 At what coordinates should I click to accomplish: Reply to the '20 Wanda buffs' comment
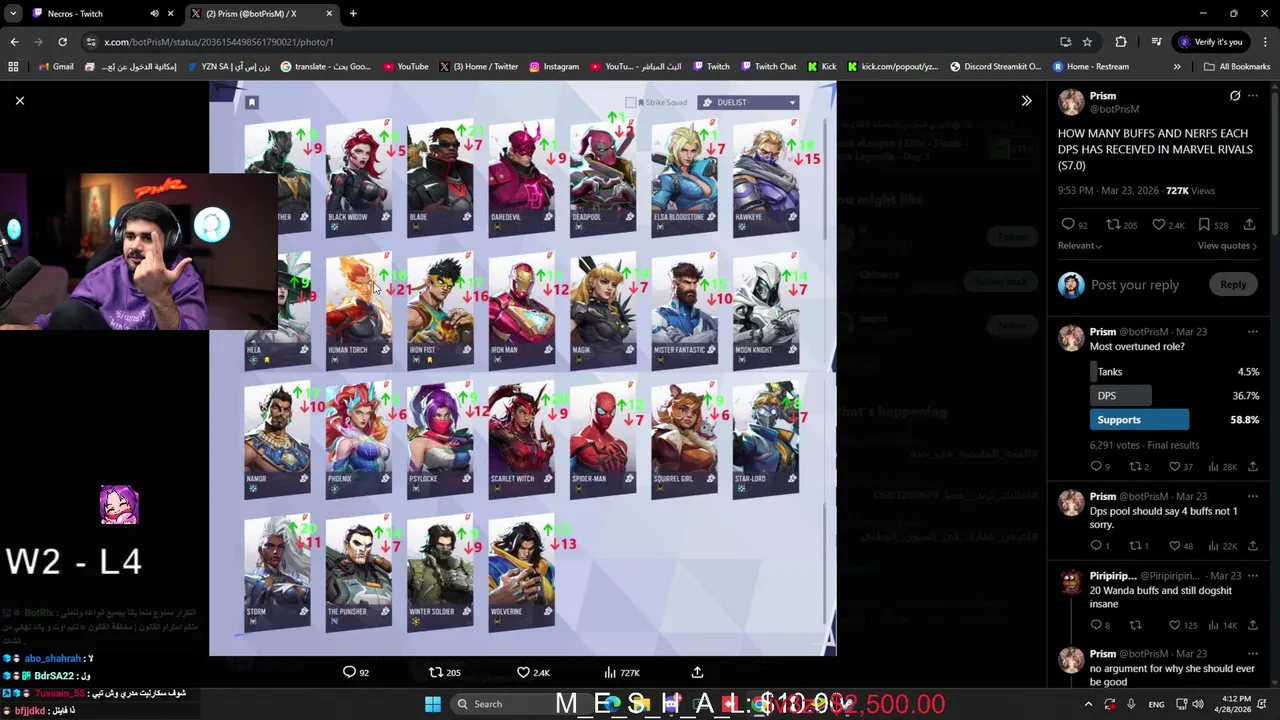1100,625
